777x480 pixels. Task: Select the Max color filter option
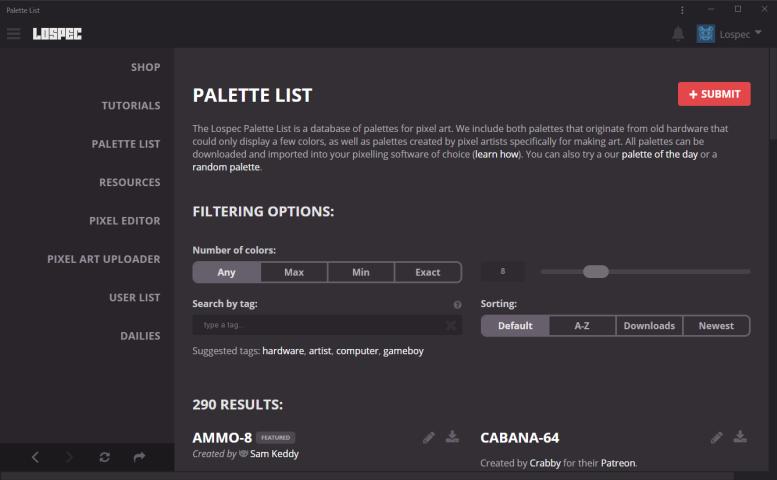[x=294, y=272]
